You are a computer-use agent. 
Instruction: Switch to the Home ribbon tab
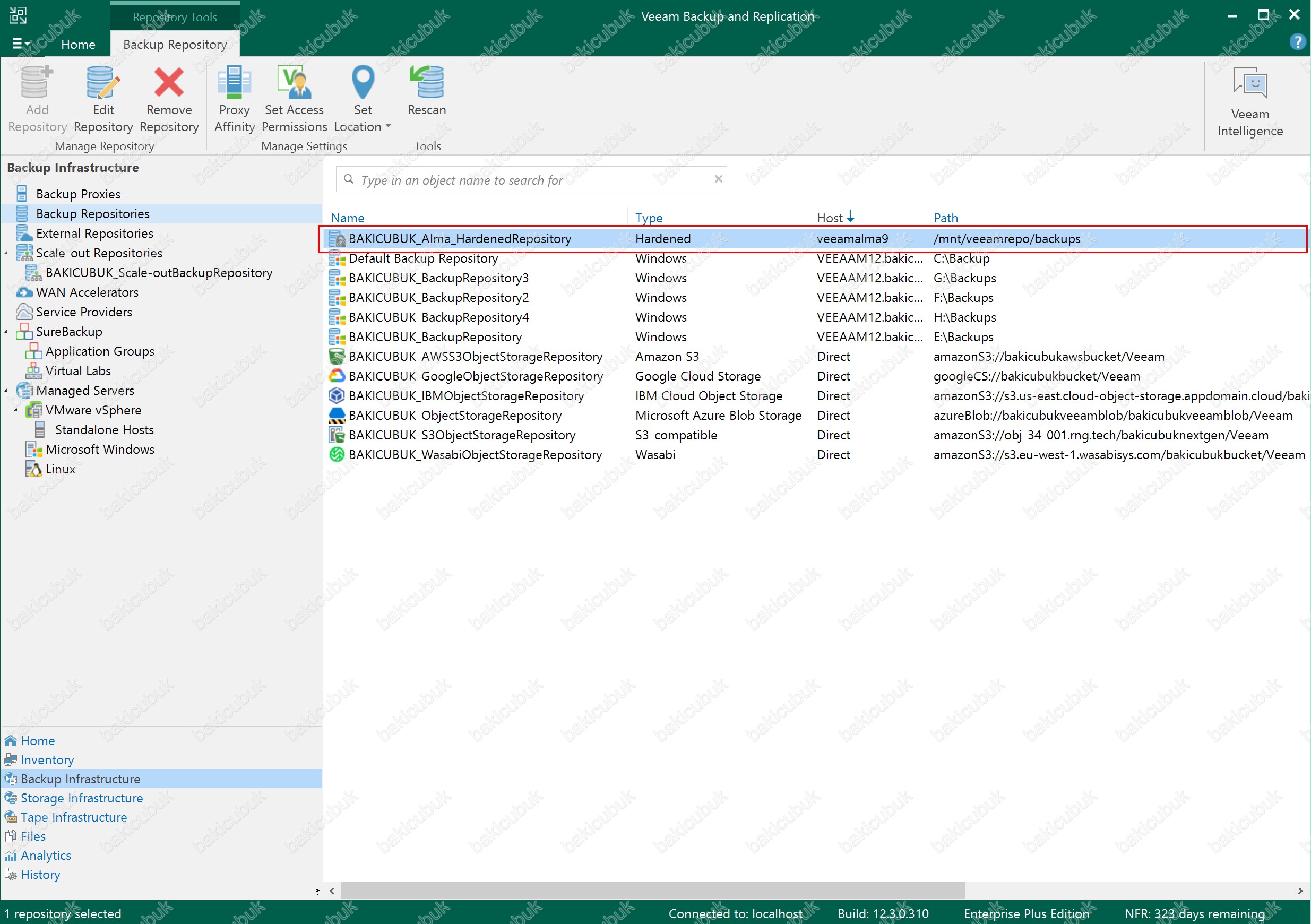point(78,44)
